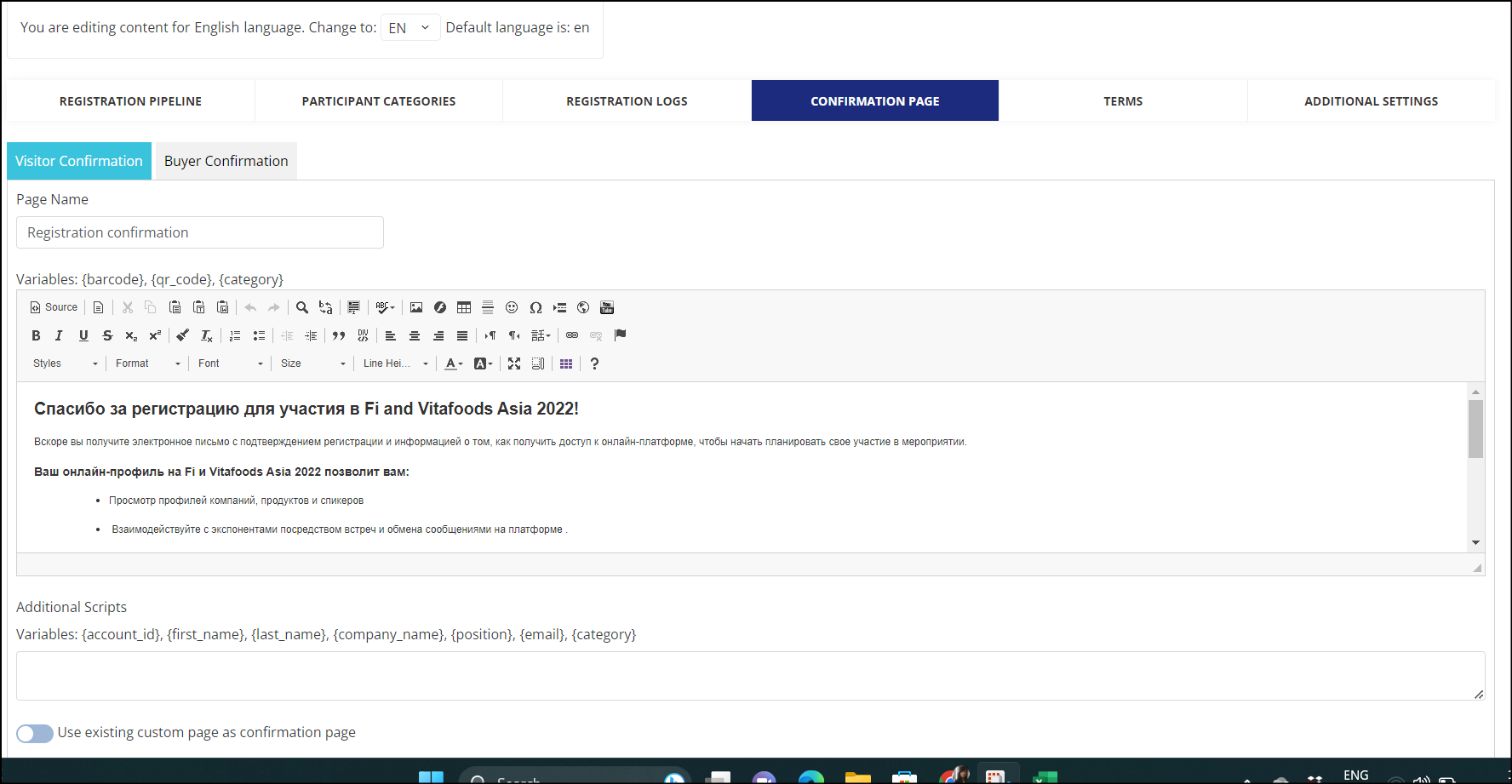Switch to Registration Logs tab
The height and width of the screenshot is (784, 1512).
627,100
